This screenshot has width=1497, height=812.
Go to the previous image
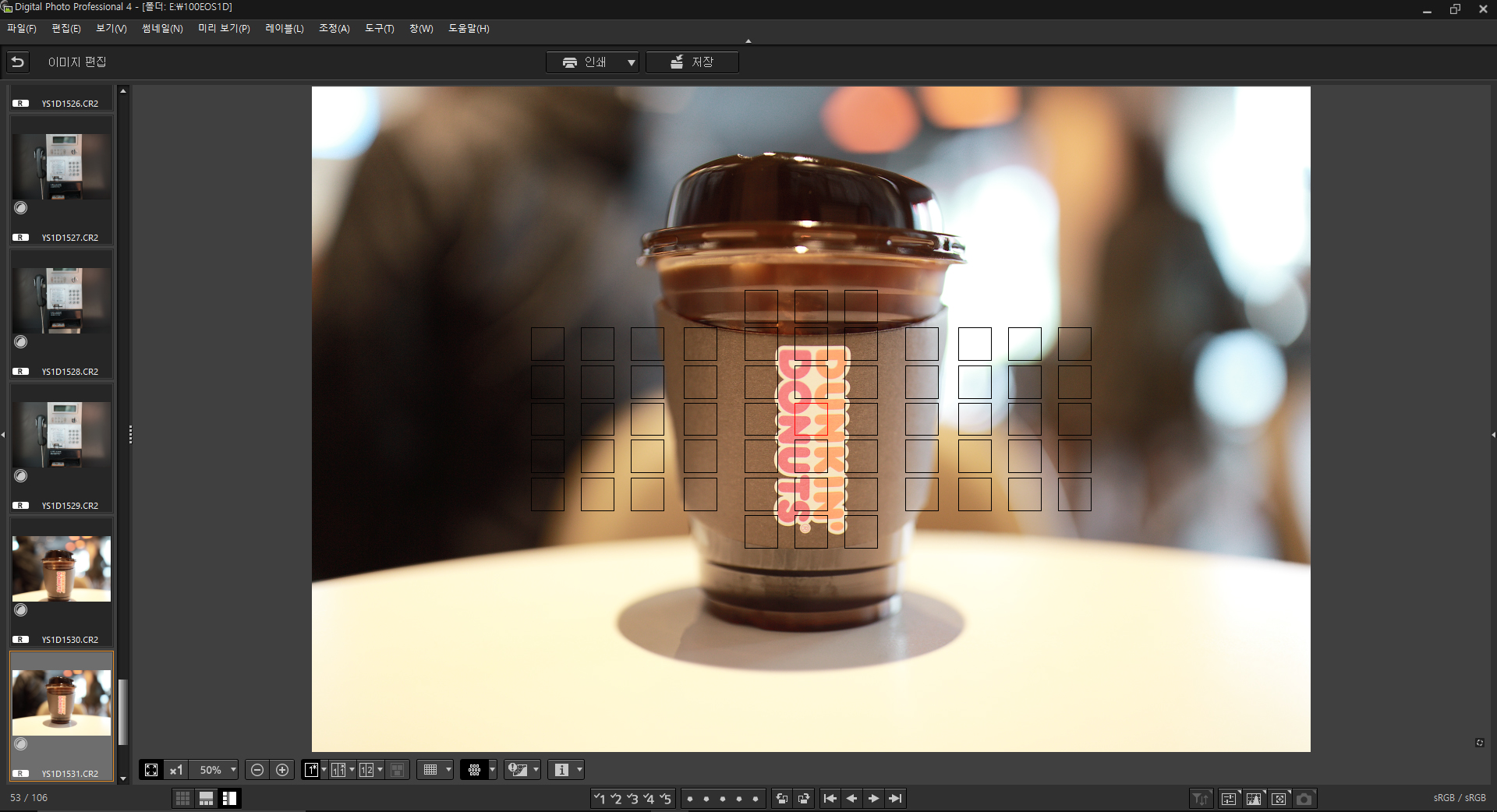(852, 798)
